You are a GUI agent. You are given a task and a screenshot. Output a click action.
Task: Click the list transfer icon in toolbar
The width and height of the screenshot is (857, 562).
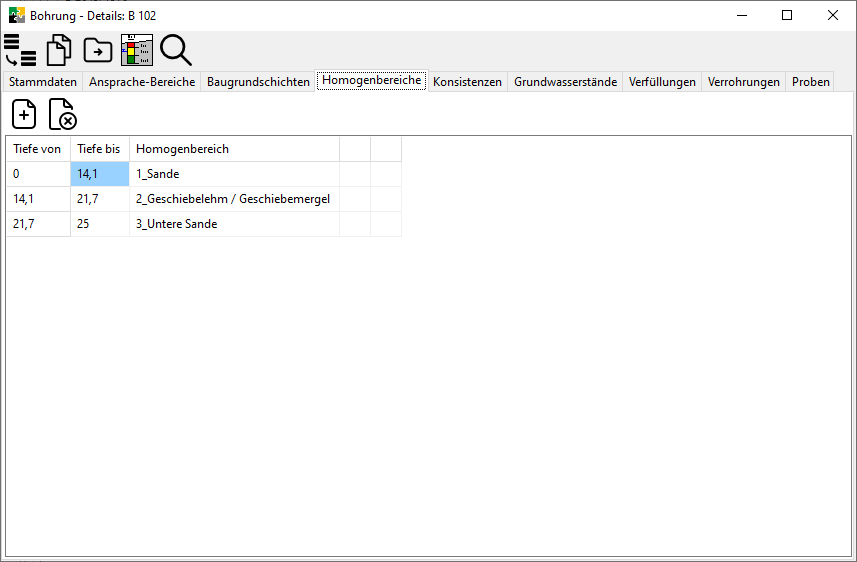coord(20,50)
